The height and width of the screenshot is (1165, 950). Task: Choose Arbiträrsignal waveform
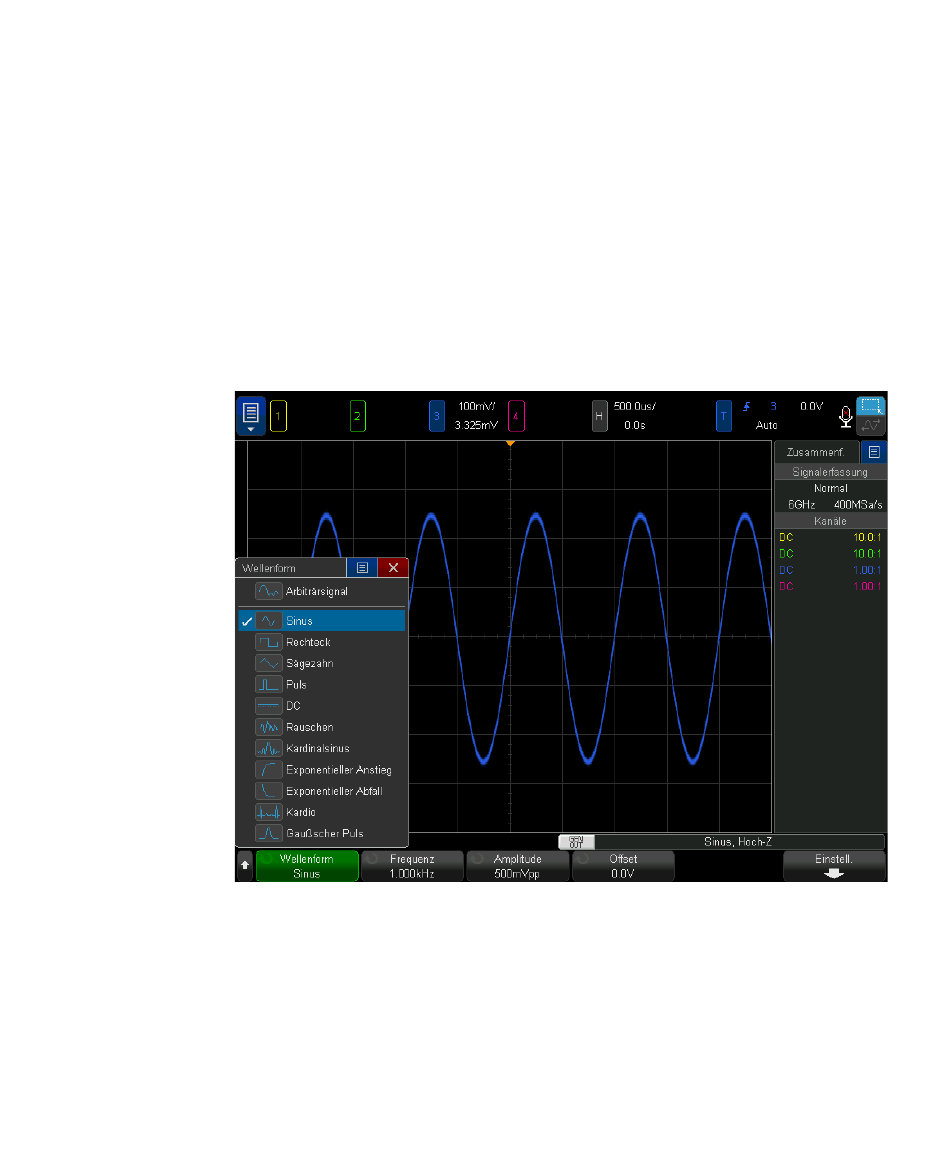(x=322, y=591)
